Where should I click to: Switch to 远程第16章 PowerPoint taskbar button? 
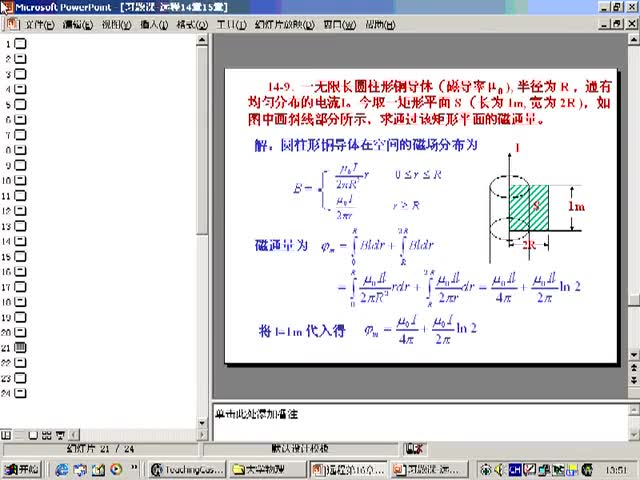coord(348,470)
